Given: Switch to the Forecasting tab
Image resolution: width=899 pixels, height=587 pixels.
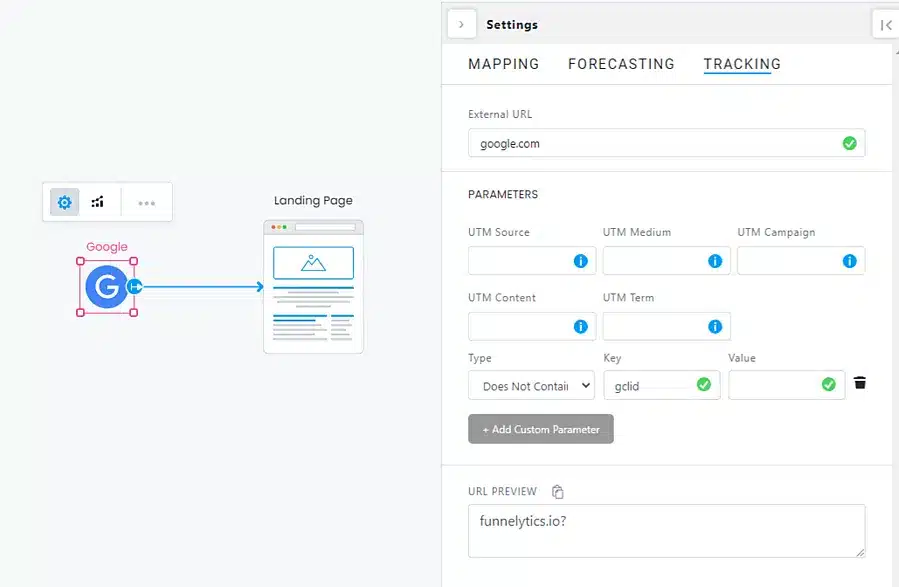Looking at the screenshot, I should pyautogui.click(x=621, y=64).
